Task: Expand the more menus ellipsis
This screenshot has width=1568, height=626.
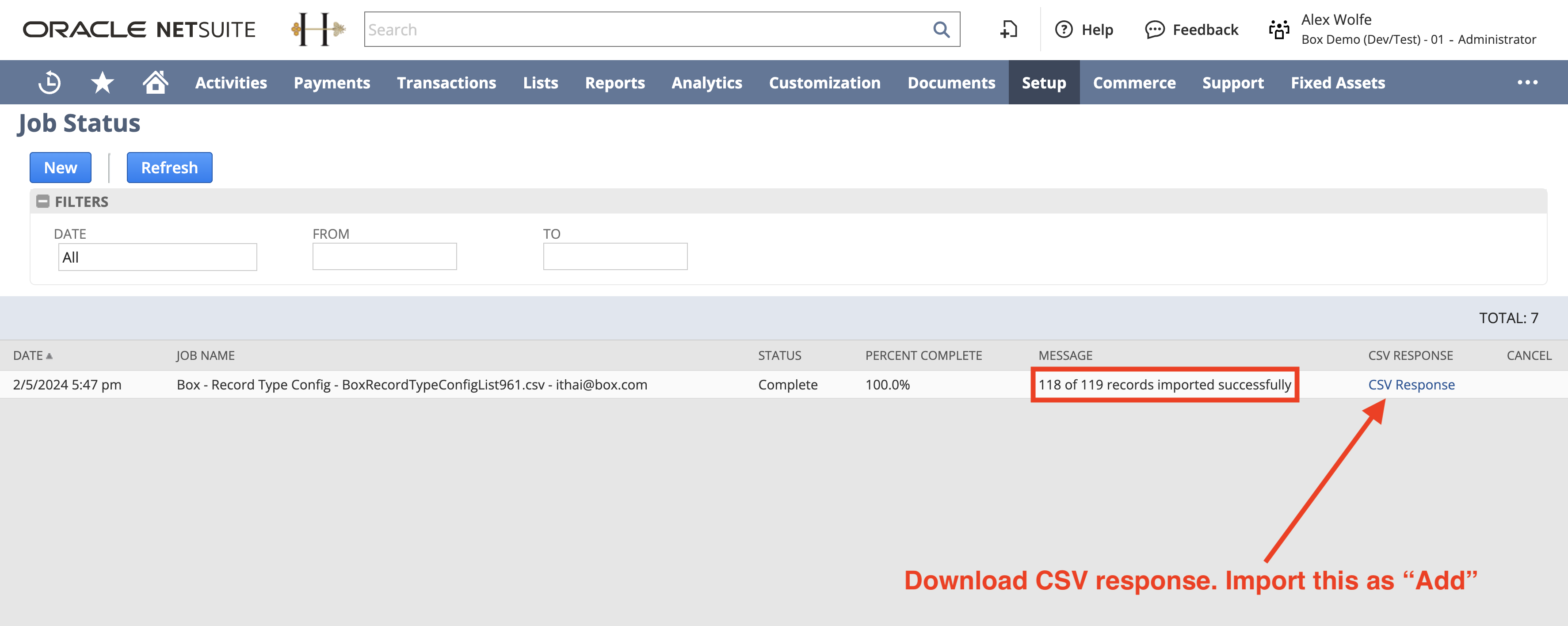Action: [x=1527, y=82]
